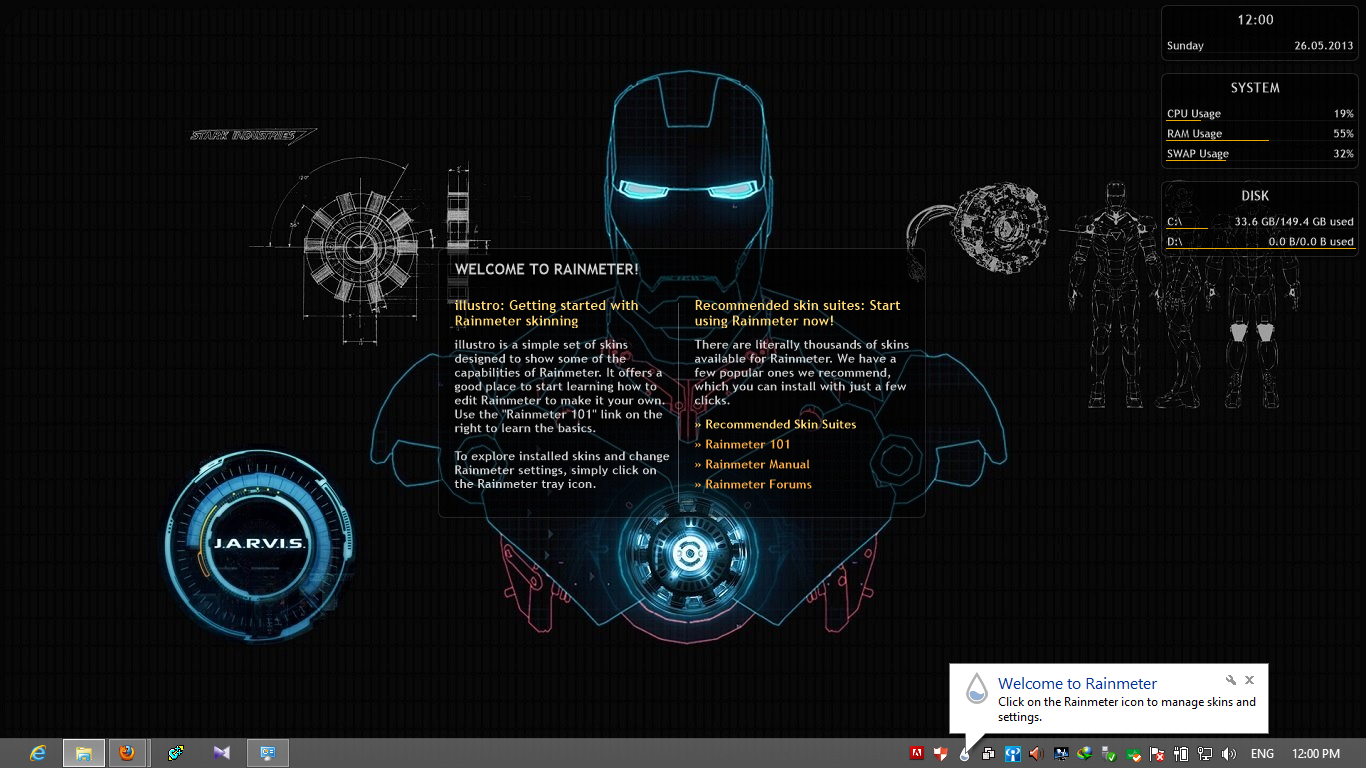
Task: Click the RAM Usage label
Action: coord(1194,134)
